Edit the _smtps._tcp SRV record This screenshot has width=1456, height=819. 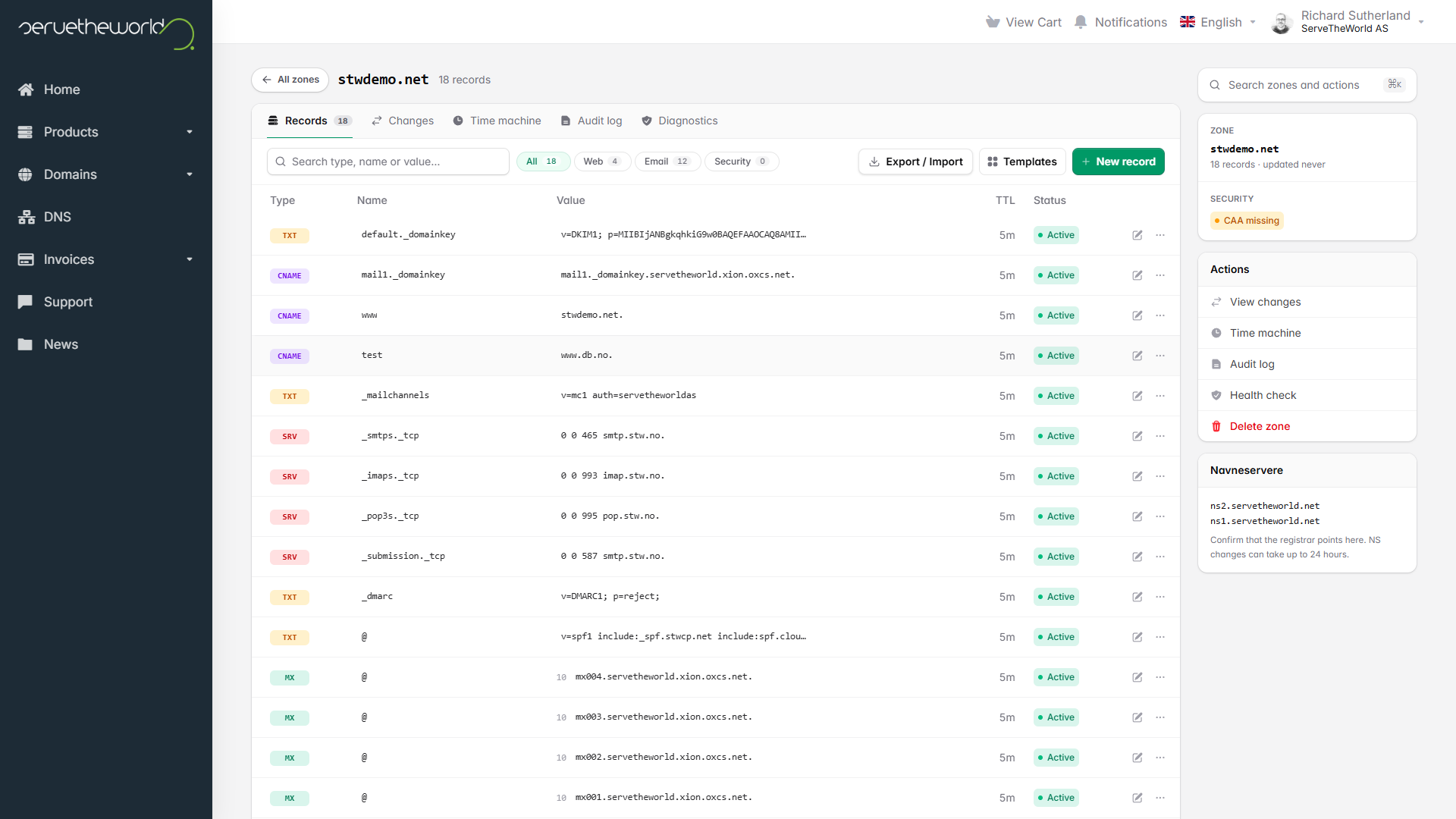(x=1137, y=436)
